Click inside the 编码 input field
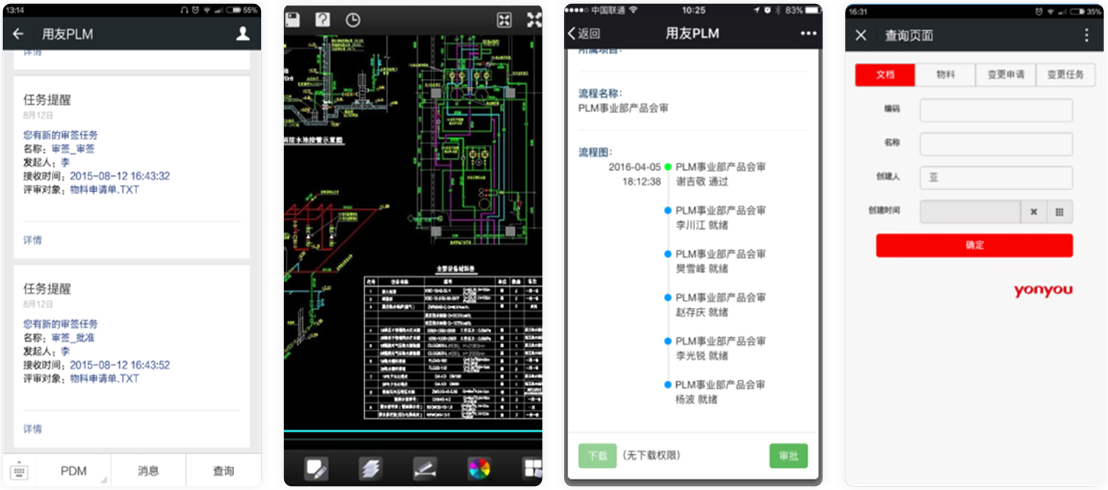This screenshot has width=1108, height=490. coord(995,110)
